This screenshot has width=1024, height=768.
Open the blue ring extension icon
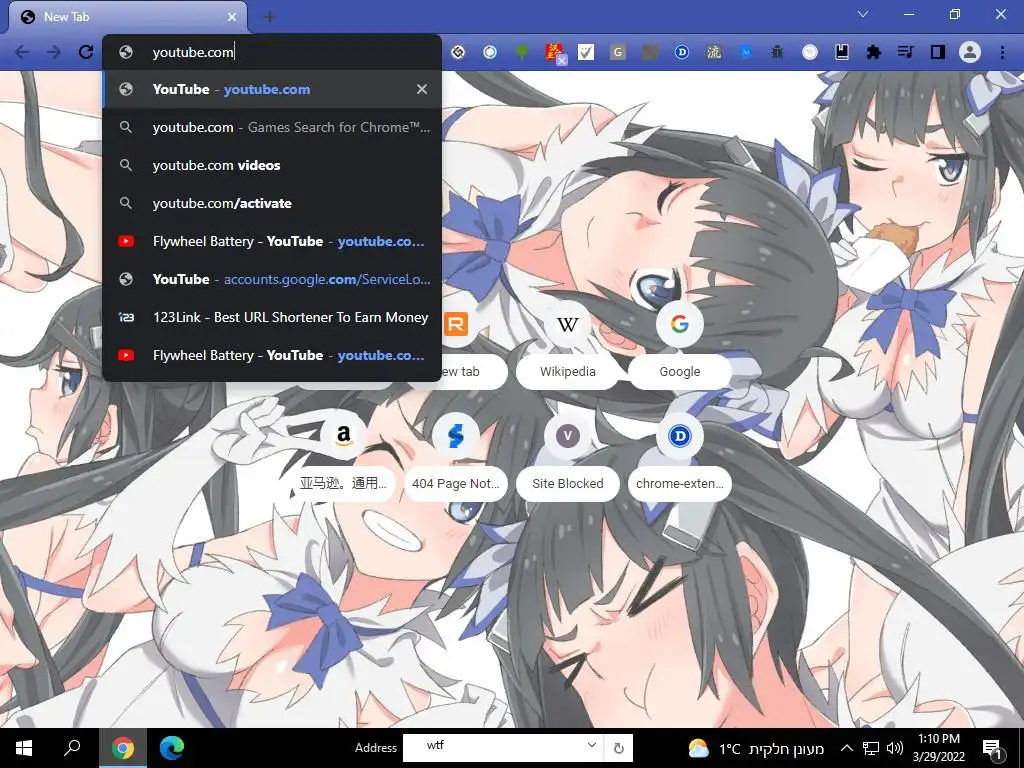coord(490,52)
